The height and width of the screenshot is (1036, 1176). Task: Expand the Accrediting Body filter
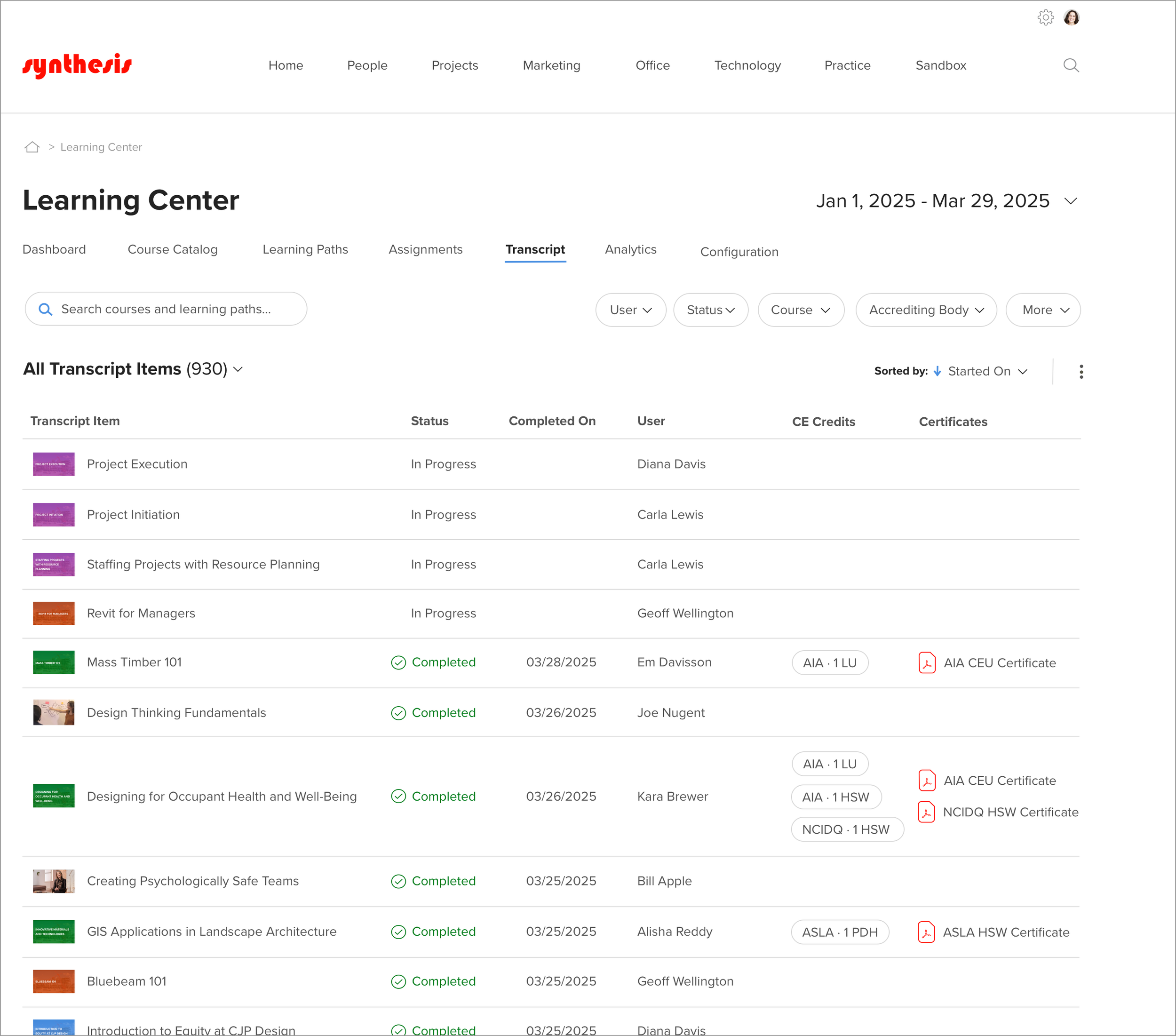click(926, 310)
